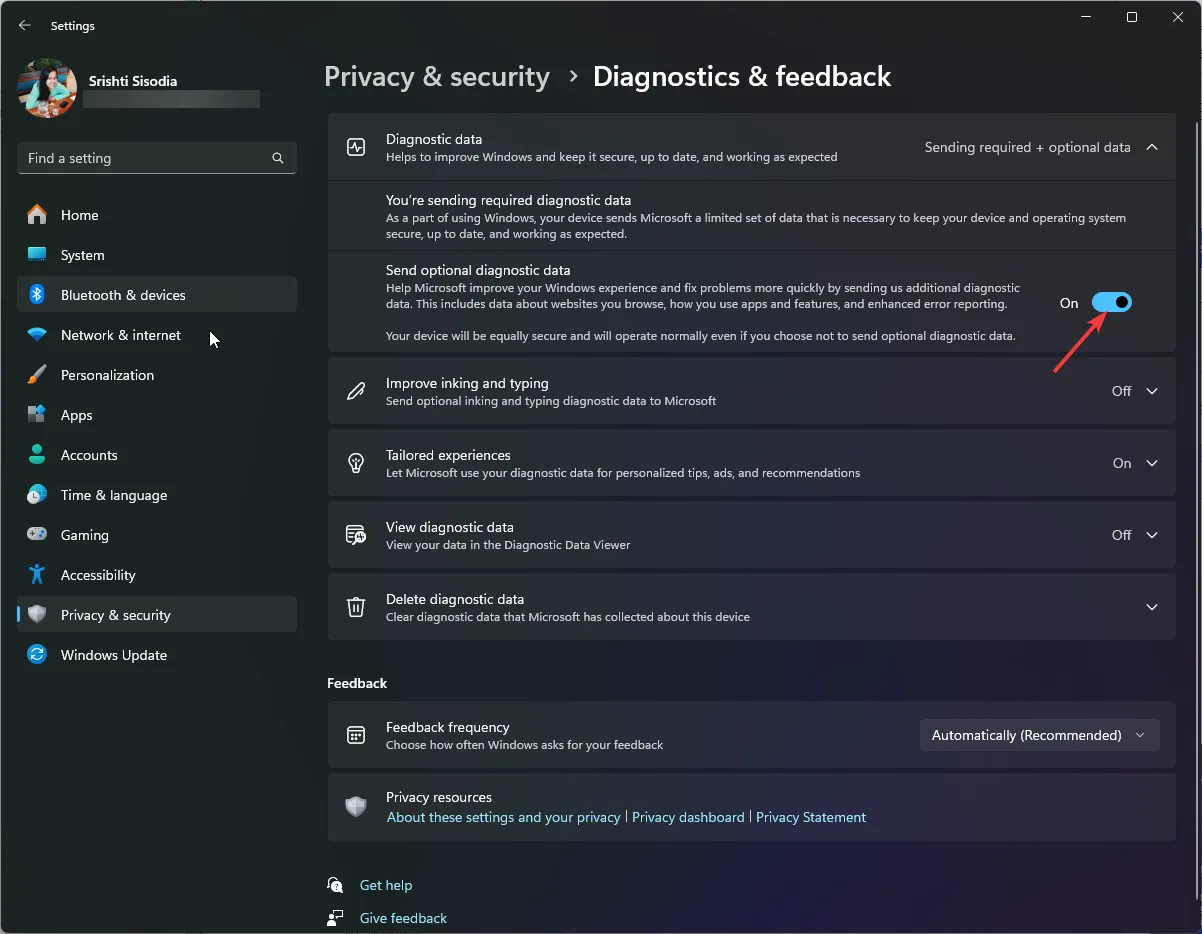Click the Give feedback icon

coord(335,918)
